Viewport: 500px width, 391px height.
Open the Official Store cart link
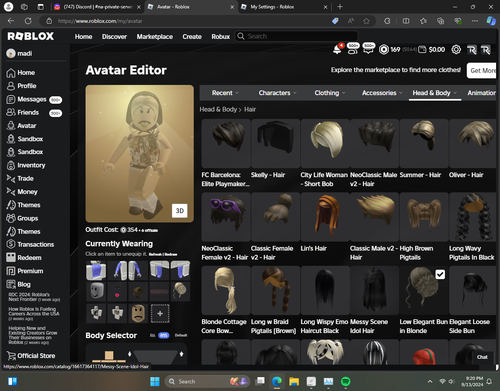pos(31,356)
